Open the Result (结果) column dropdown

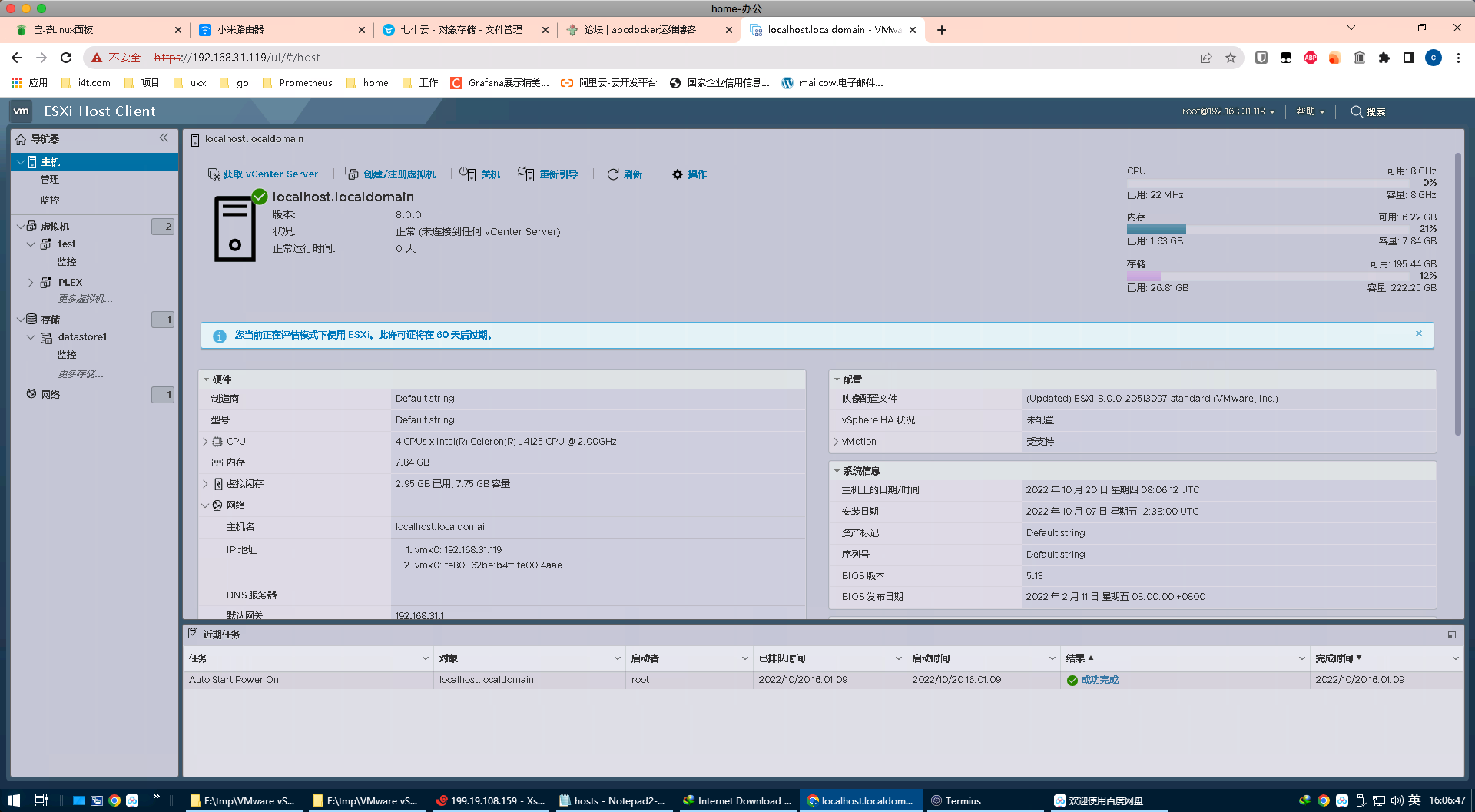1301,658
